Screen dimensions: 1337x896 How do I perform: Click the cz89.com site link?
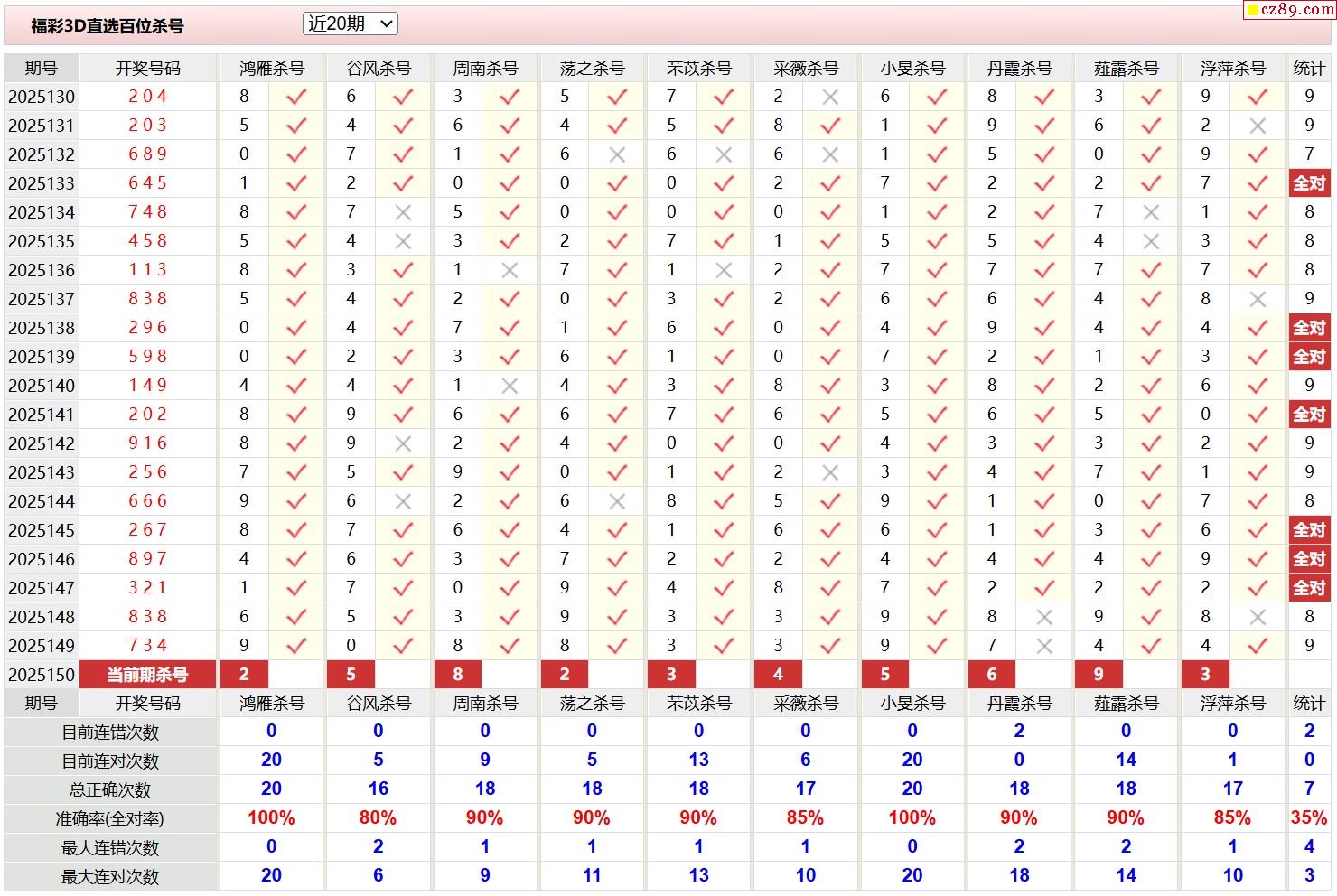(x=1296, y=10)
